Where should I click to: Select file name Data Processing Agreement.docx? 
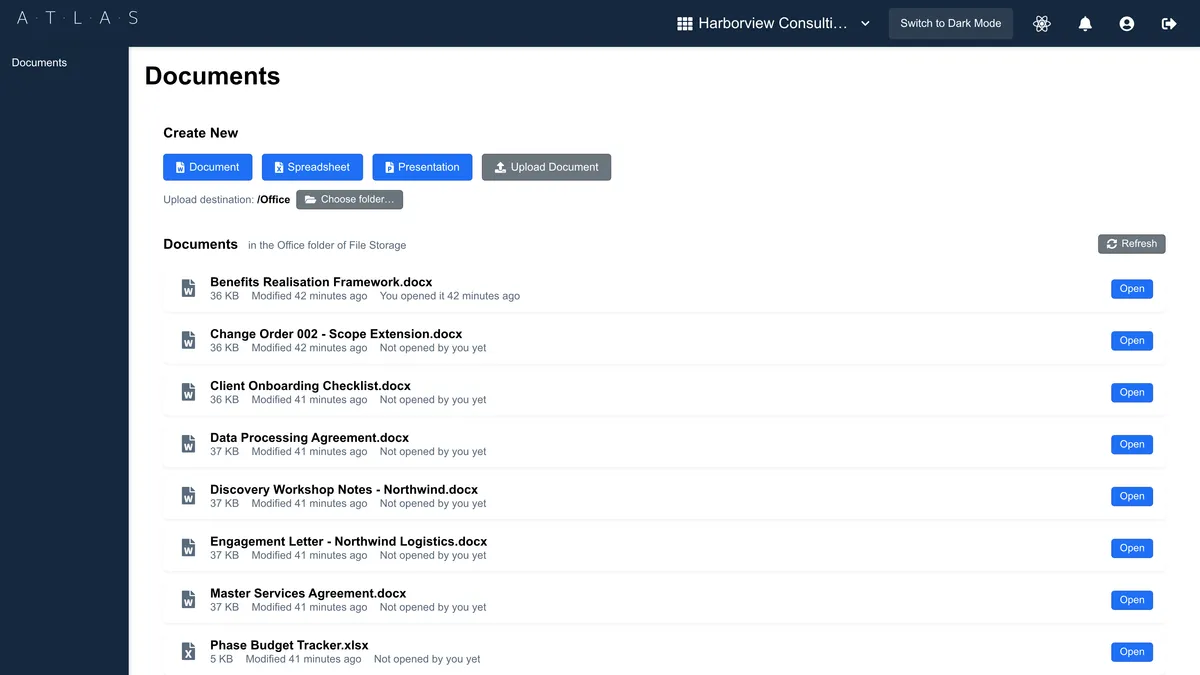[x=309, y=438]
